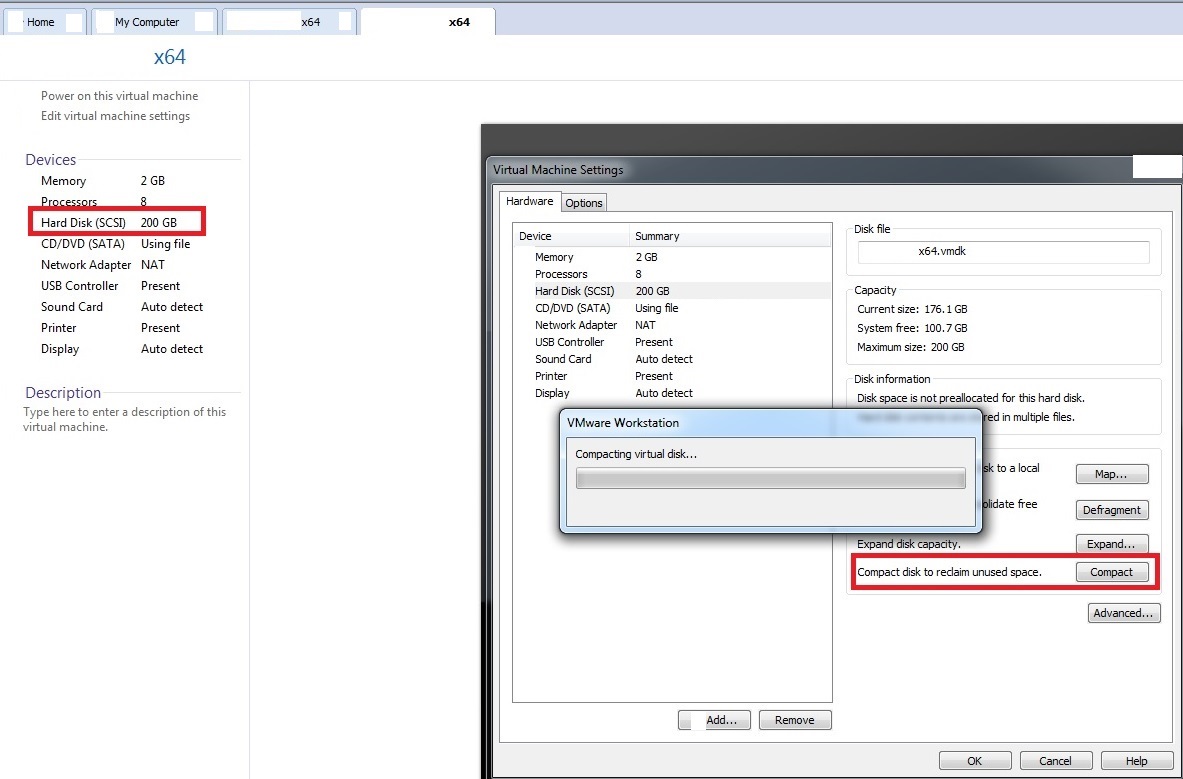Click the Add... hardware button
The image size is (1183, 779).
714,720
